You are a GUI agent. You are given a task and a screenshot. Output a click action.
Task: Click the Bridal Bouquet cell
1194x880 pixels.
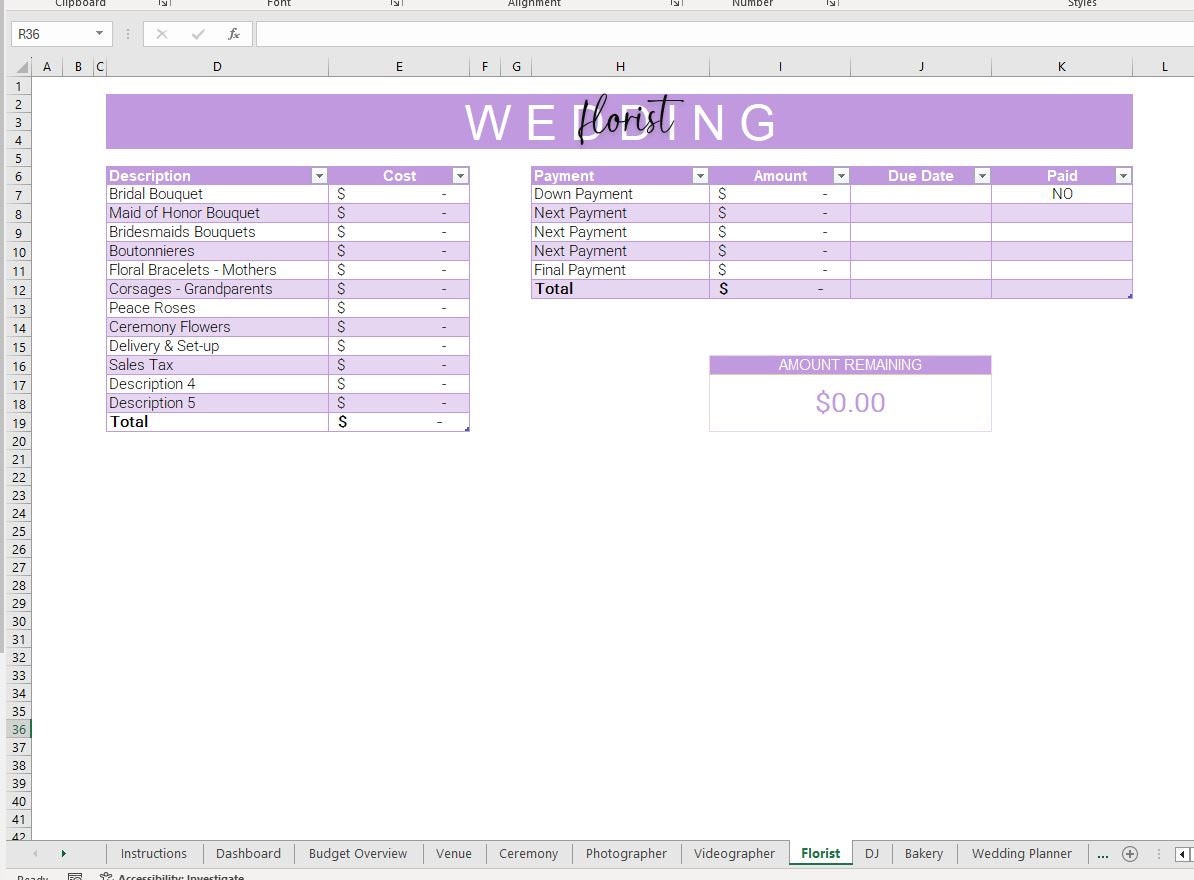tap(157, 193)
